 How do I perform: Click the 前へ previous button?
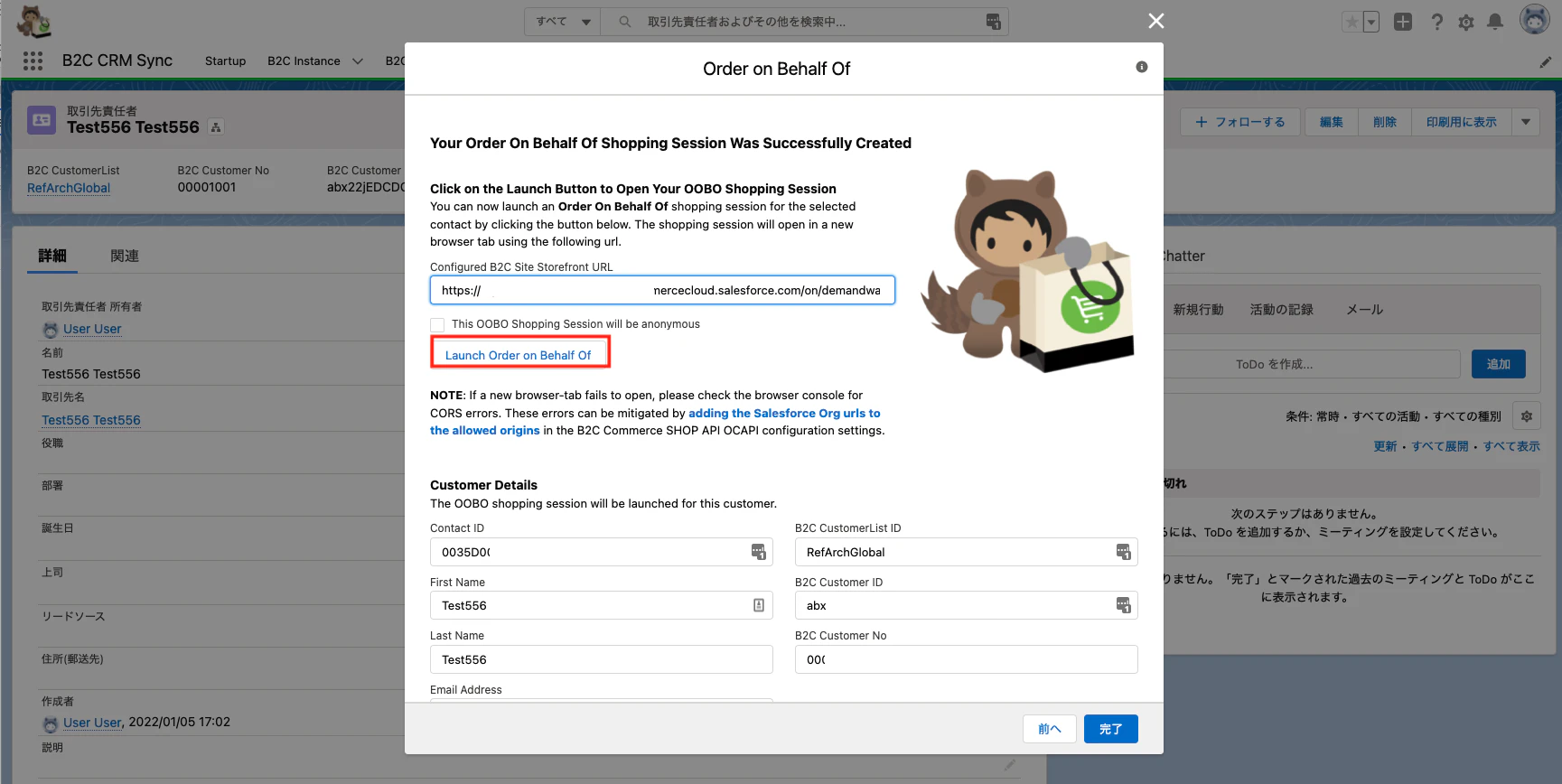point(1050,729)
